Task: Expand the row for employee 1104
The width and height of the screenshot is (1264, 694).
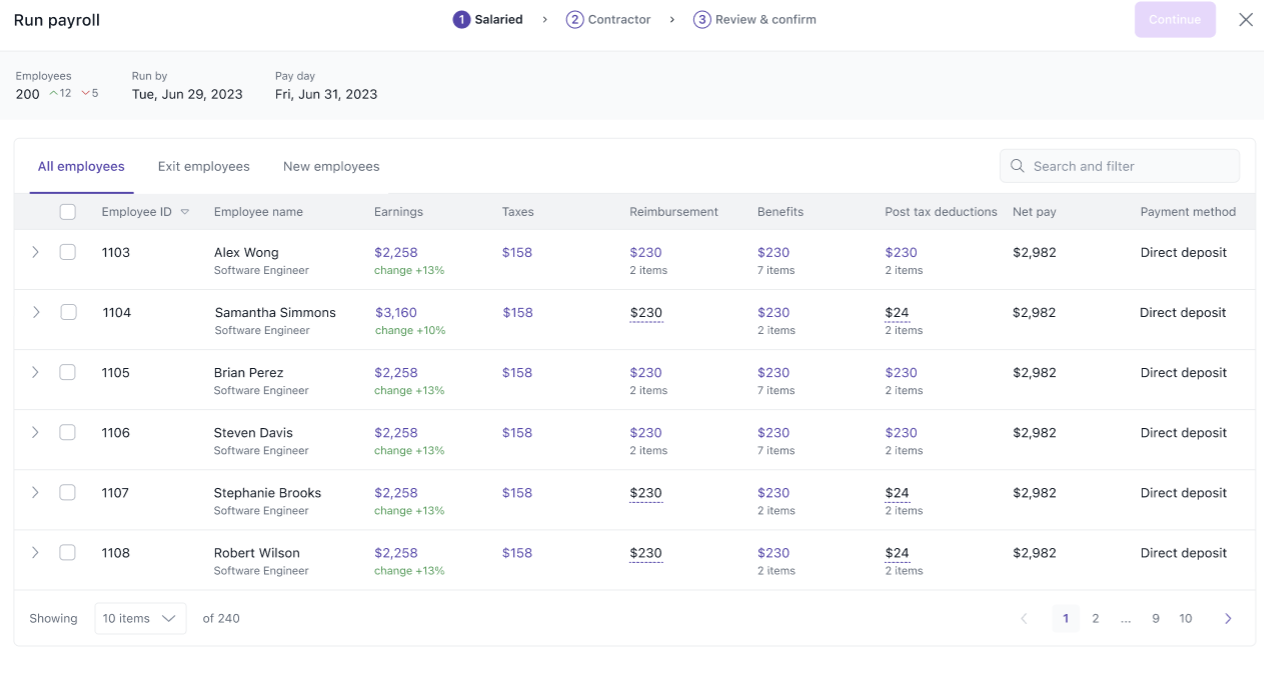Action: click(36, 312)
